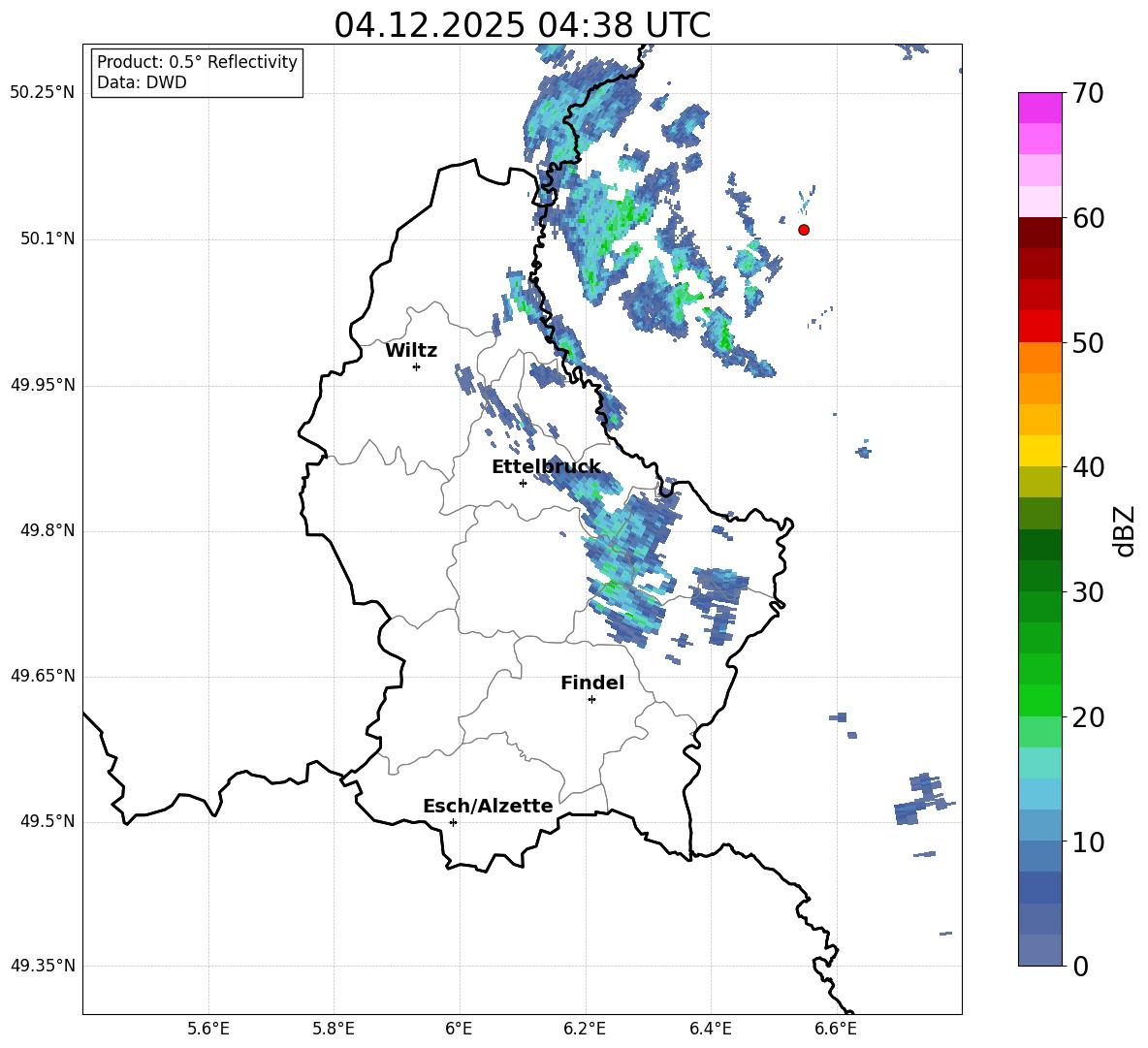
Task: Select the Wiltz city label
Action: 411,351
